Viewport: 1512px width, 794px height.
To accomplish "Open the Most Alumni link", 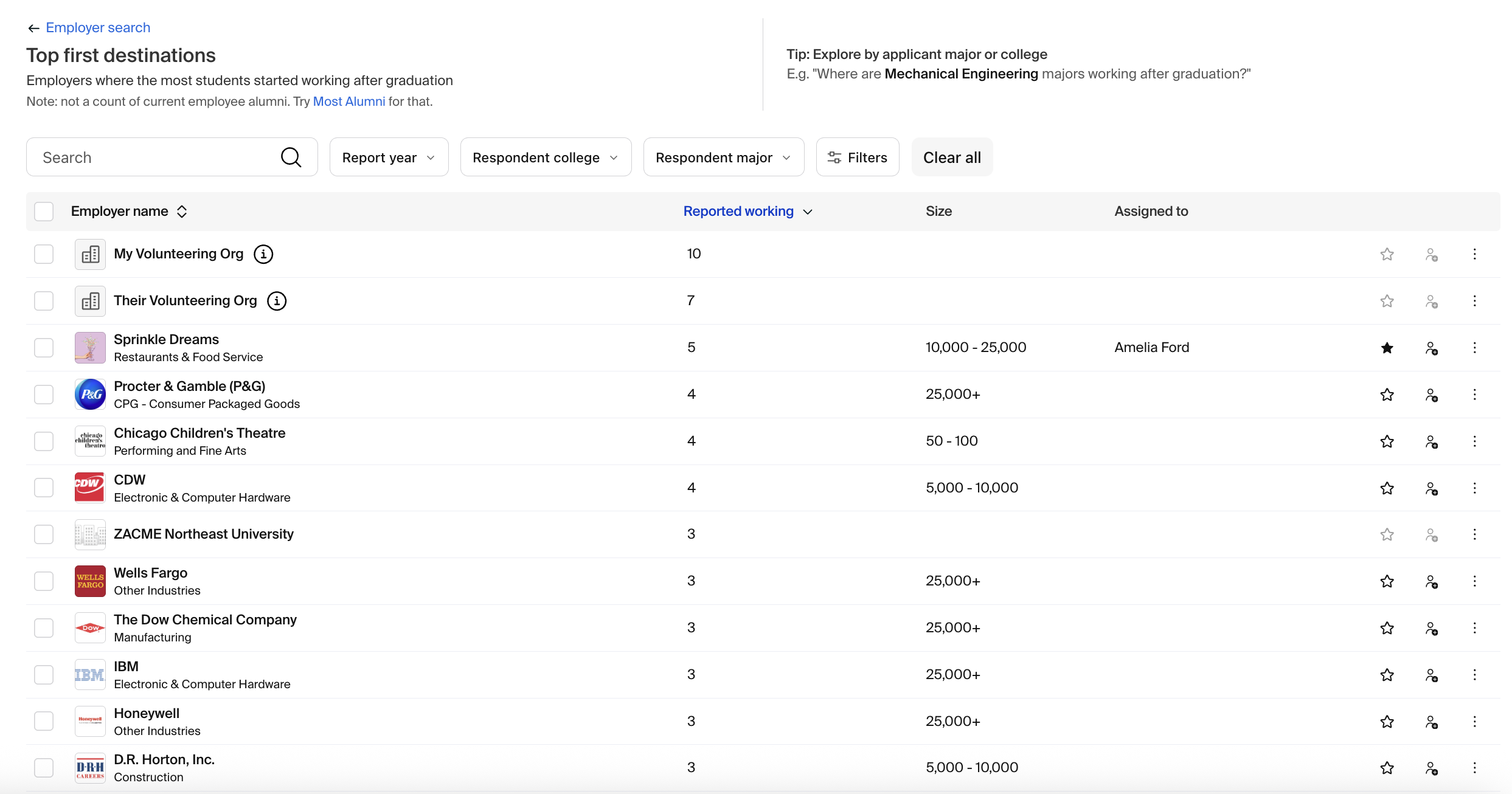I will [x=349, y=102].
